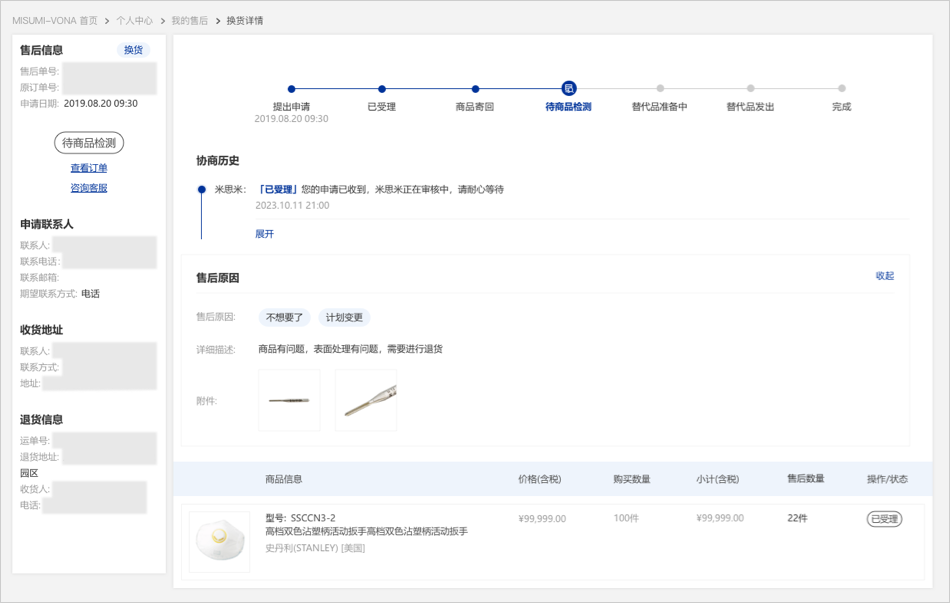Screen dimensions: 950x603
Task: Click the 商品寄回 progress step dot
Action: pyautogui.click(x=475, y=89)
